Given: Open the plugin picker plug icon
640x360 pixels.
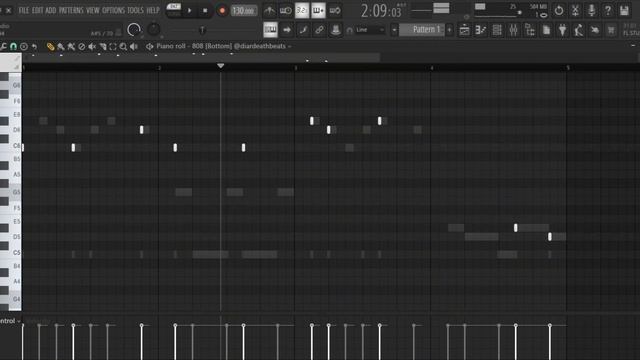Looking at the screenshot, I should [x=562, y=30].
